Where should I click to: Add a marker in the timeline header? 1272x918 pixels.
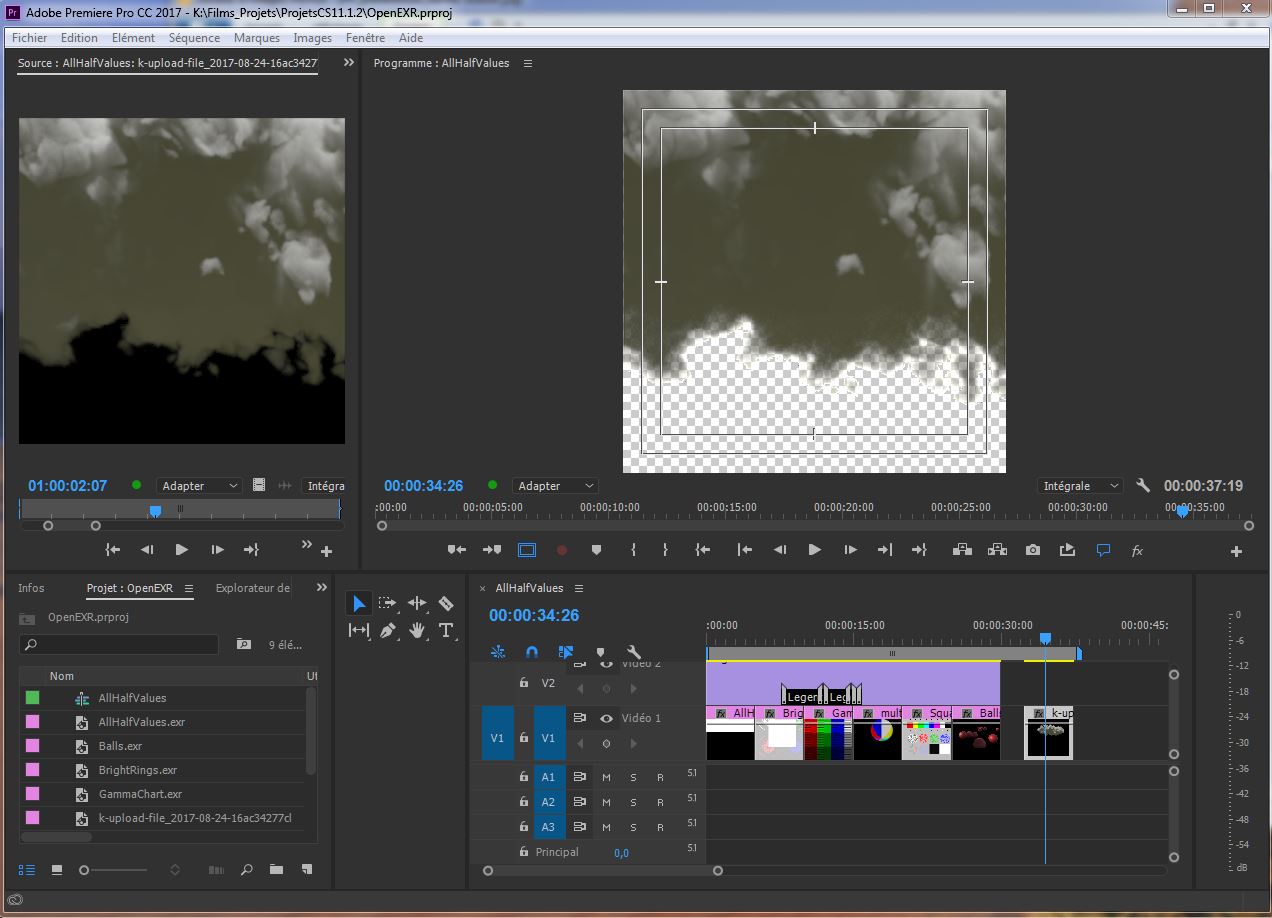[x=600, y=652]
